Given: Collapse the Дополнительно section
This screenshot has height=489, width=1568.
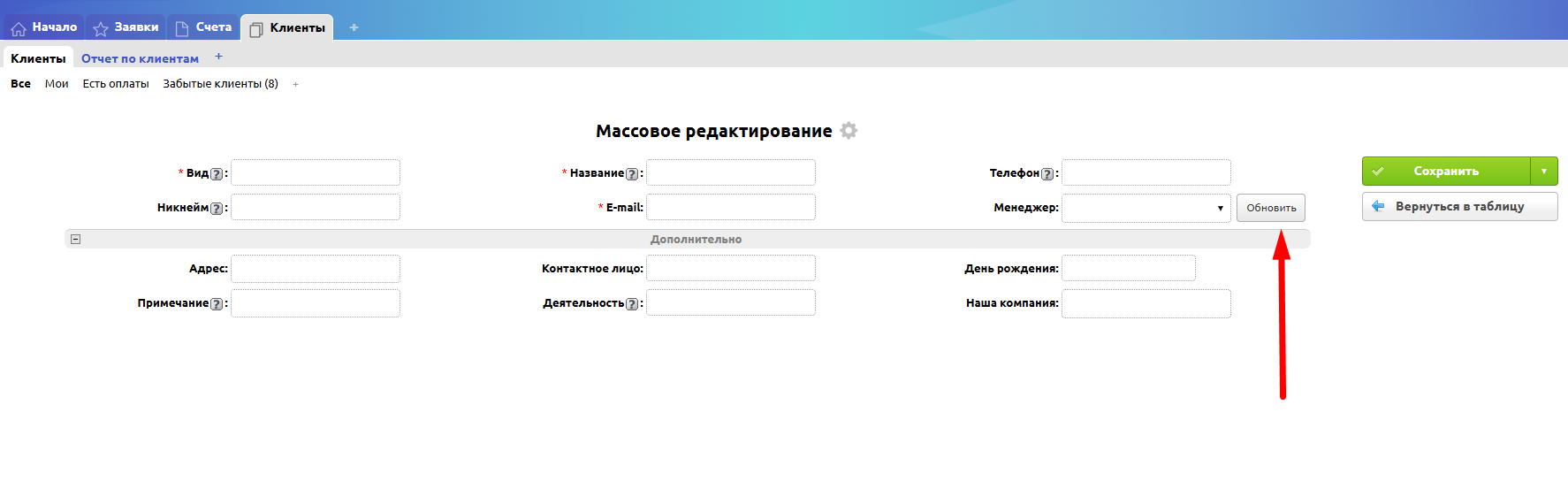Looking at the screenshot, I should pos(76,239).
